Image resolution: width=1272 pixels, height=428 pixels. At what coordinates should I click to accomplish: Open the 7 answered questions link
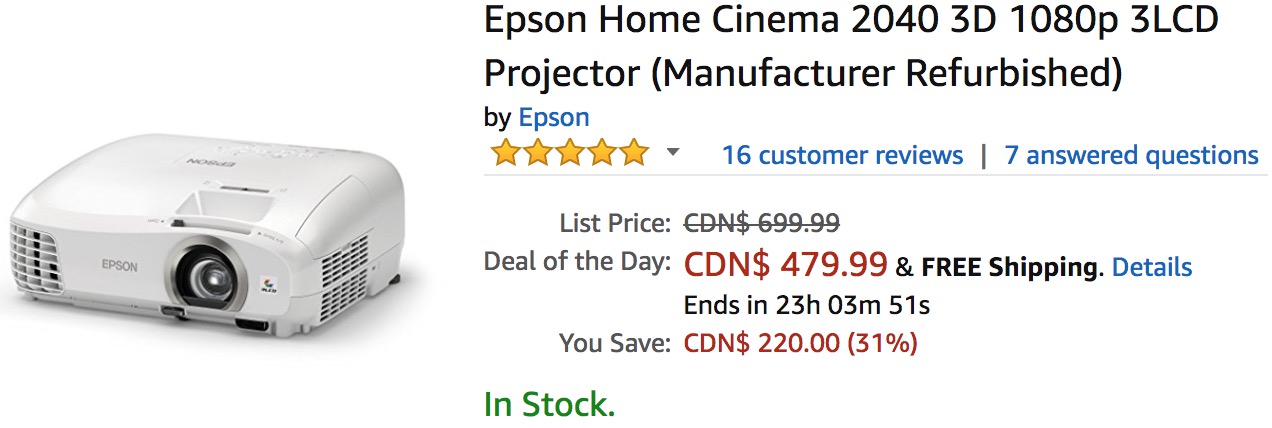pos(1131,155)
